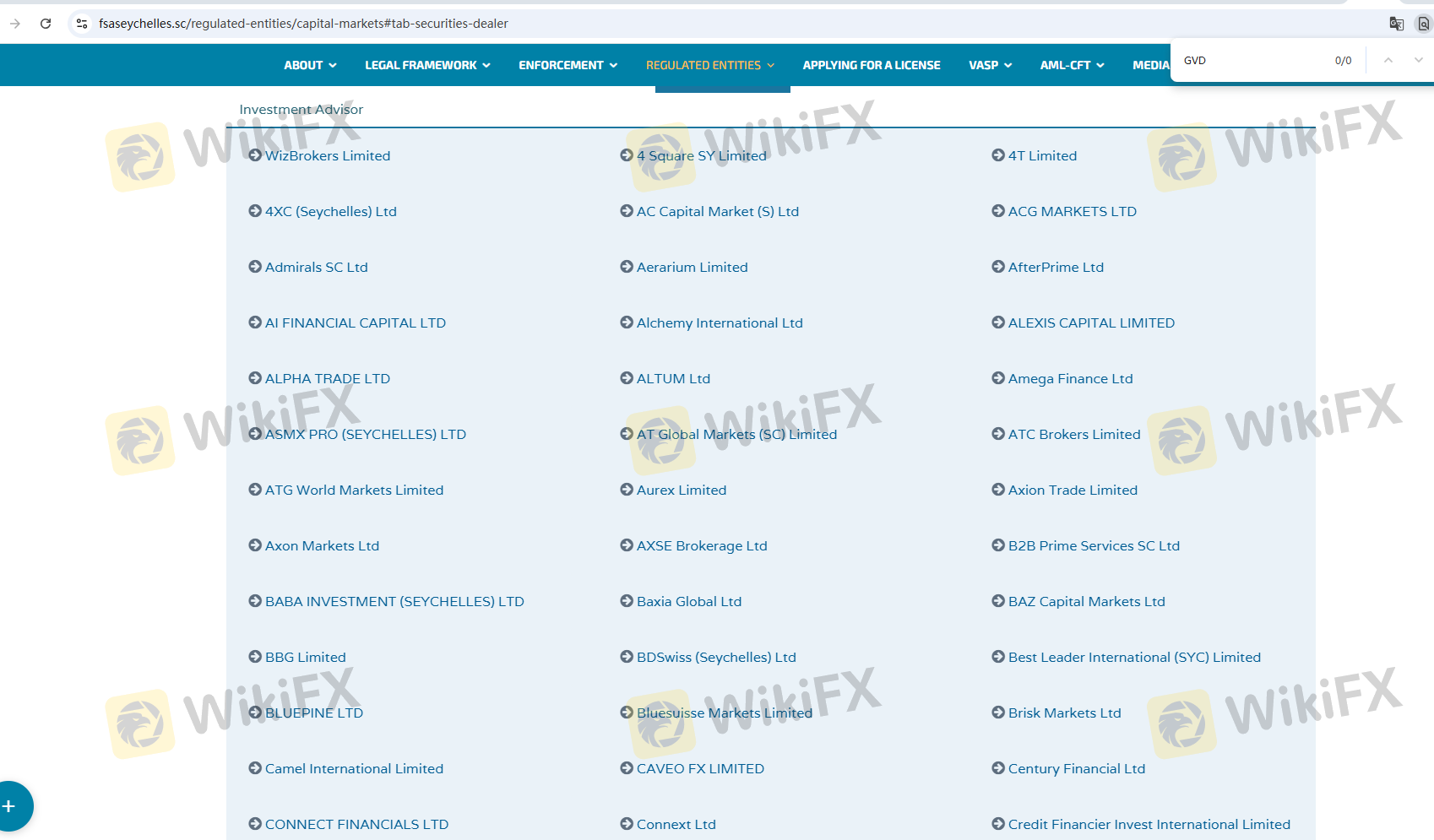Open the Axon Markets Ltd link

click(x=322, y=545)
